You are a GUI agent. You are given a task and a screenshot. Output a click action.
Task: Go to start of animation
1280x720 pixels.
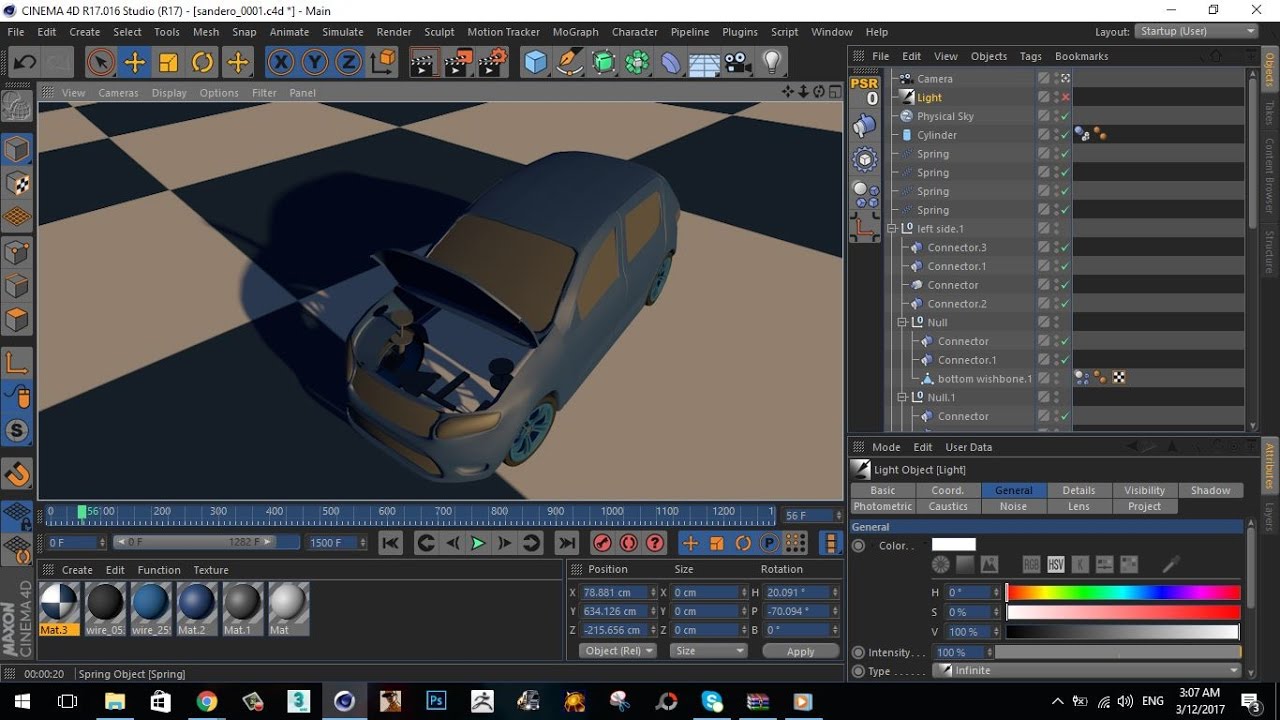[391, 543]
